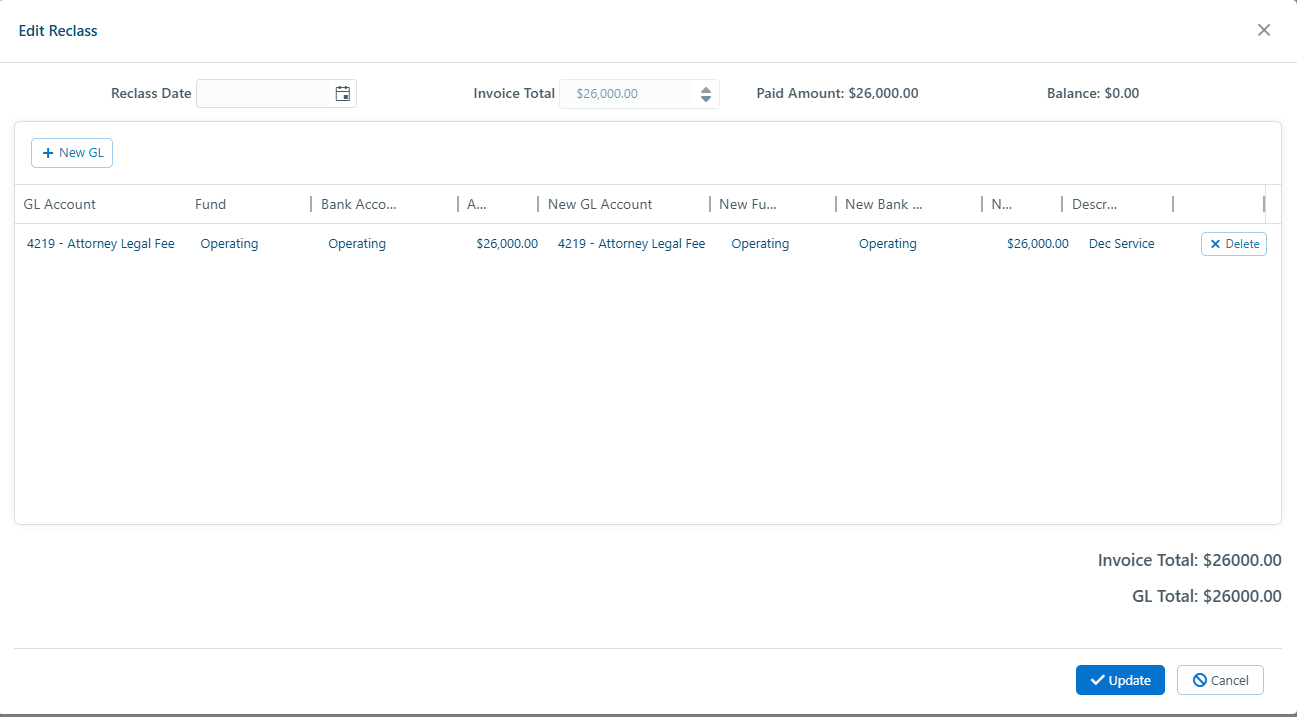Increase Invoice Total with the up arrow
1297x717 pixels.
(x=705, y=89)
